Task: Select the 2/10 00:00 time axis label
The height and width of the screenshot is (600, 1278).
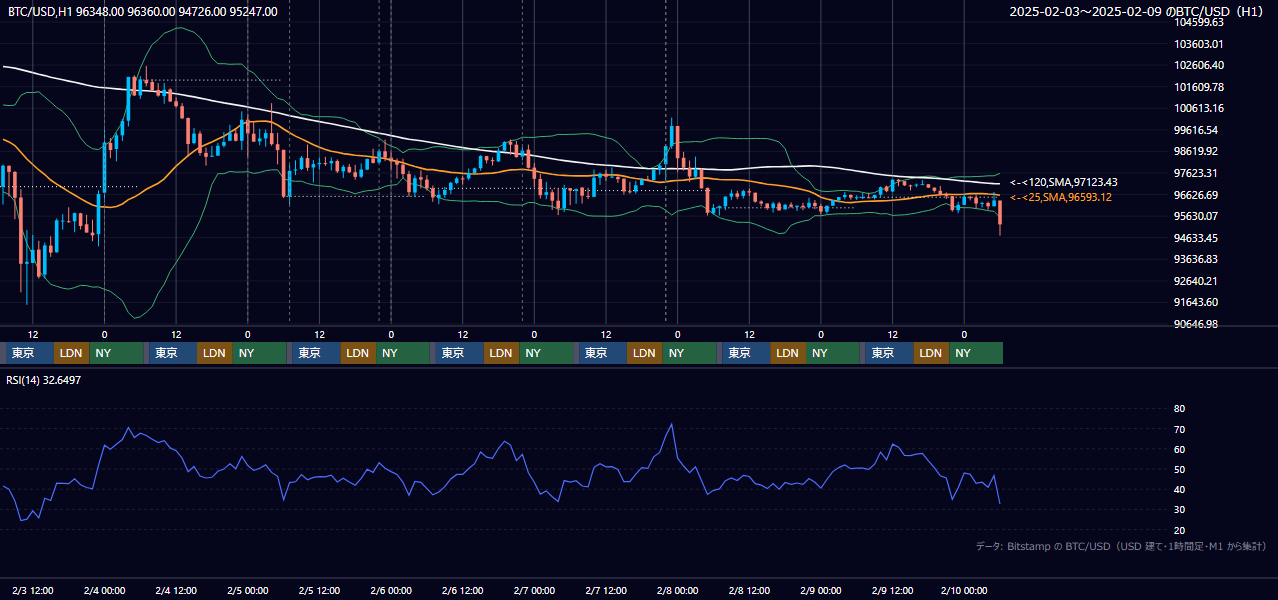Action: 965,591
